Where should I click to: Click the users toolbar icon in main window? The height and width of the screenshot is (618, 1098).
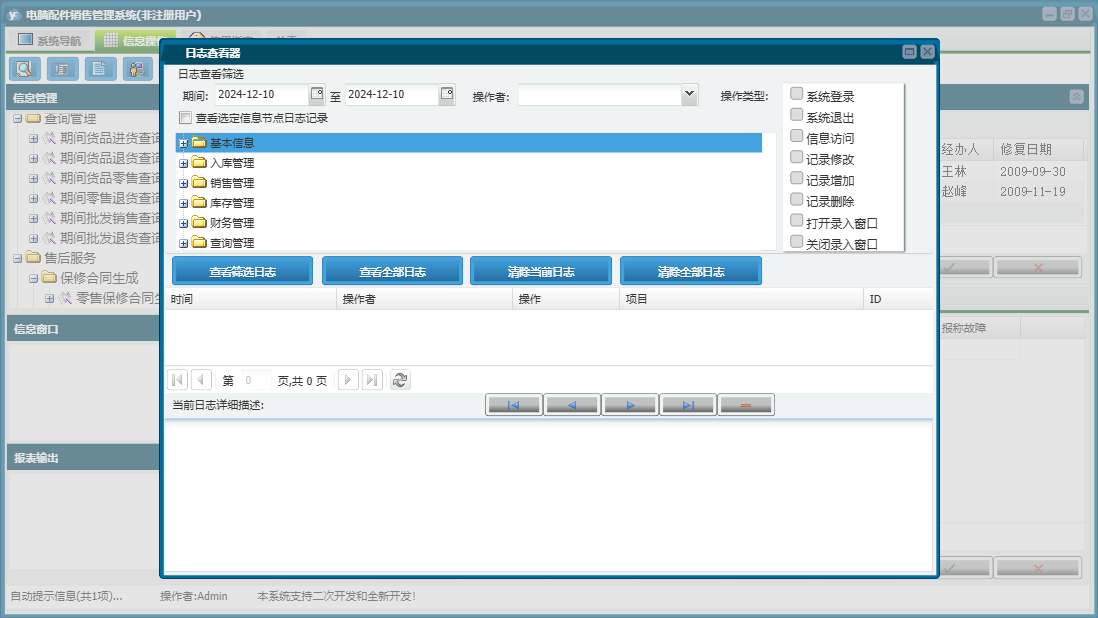point(138,69)
